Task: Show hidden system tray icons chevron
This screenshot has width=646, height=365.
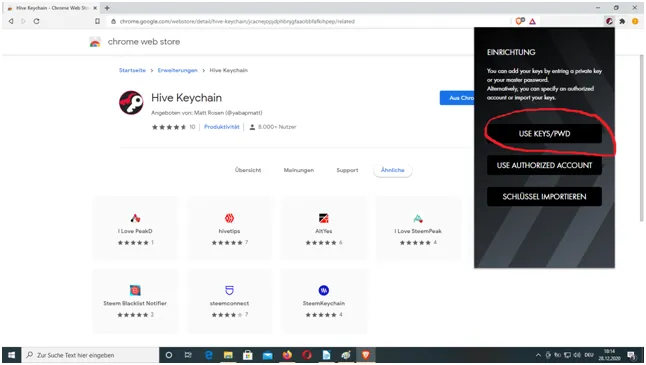Action: pos(538,355)
